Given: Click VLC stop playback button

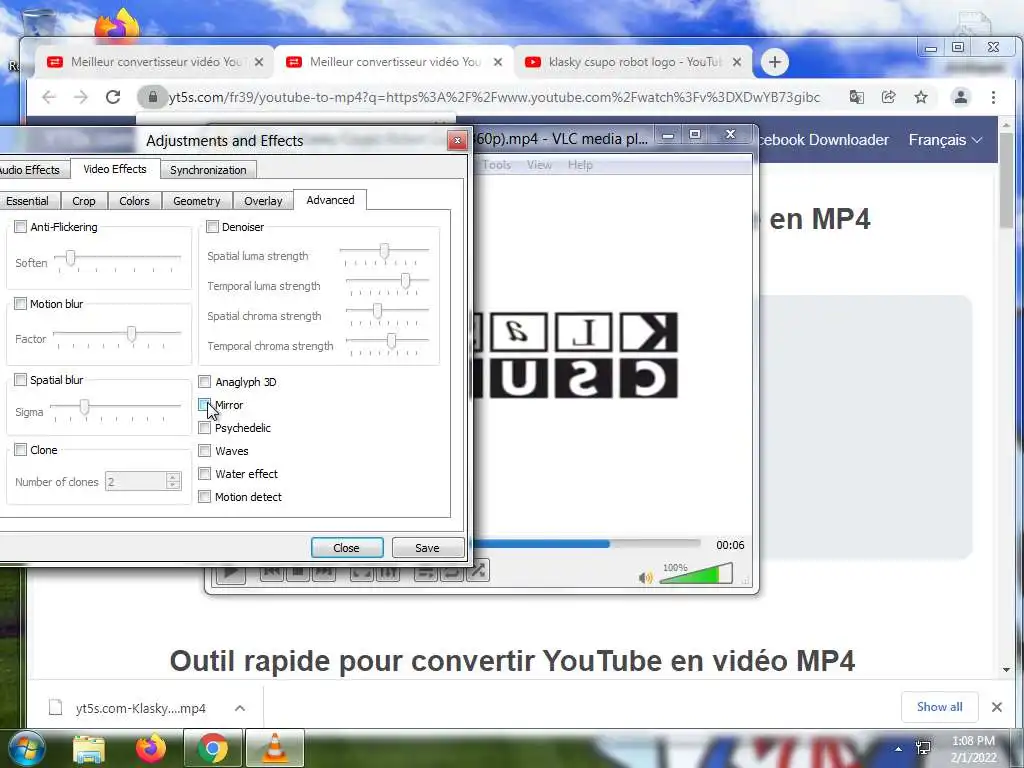Looking at the screenshot, I should click(x=298, y=572).
